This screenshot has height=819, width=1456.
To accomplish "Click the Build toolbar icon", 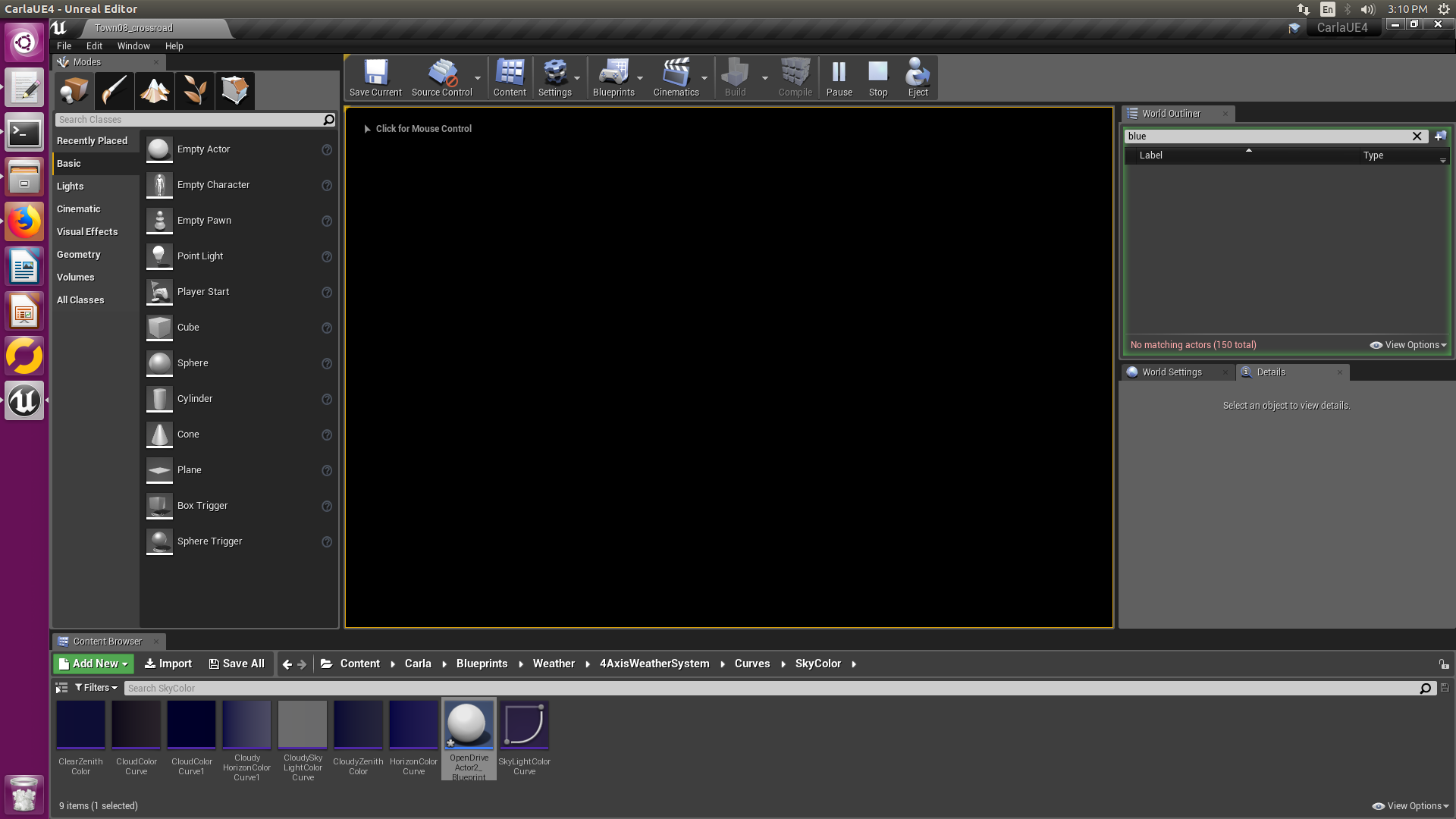I will pos(735,77).
